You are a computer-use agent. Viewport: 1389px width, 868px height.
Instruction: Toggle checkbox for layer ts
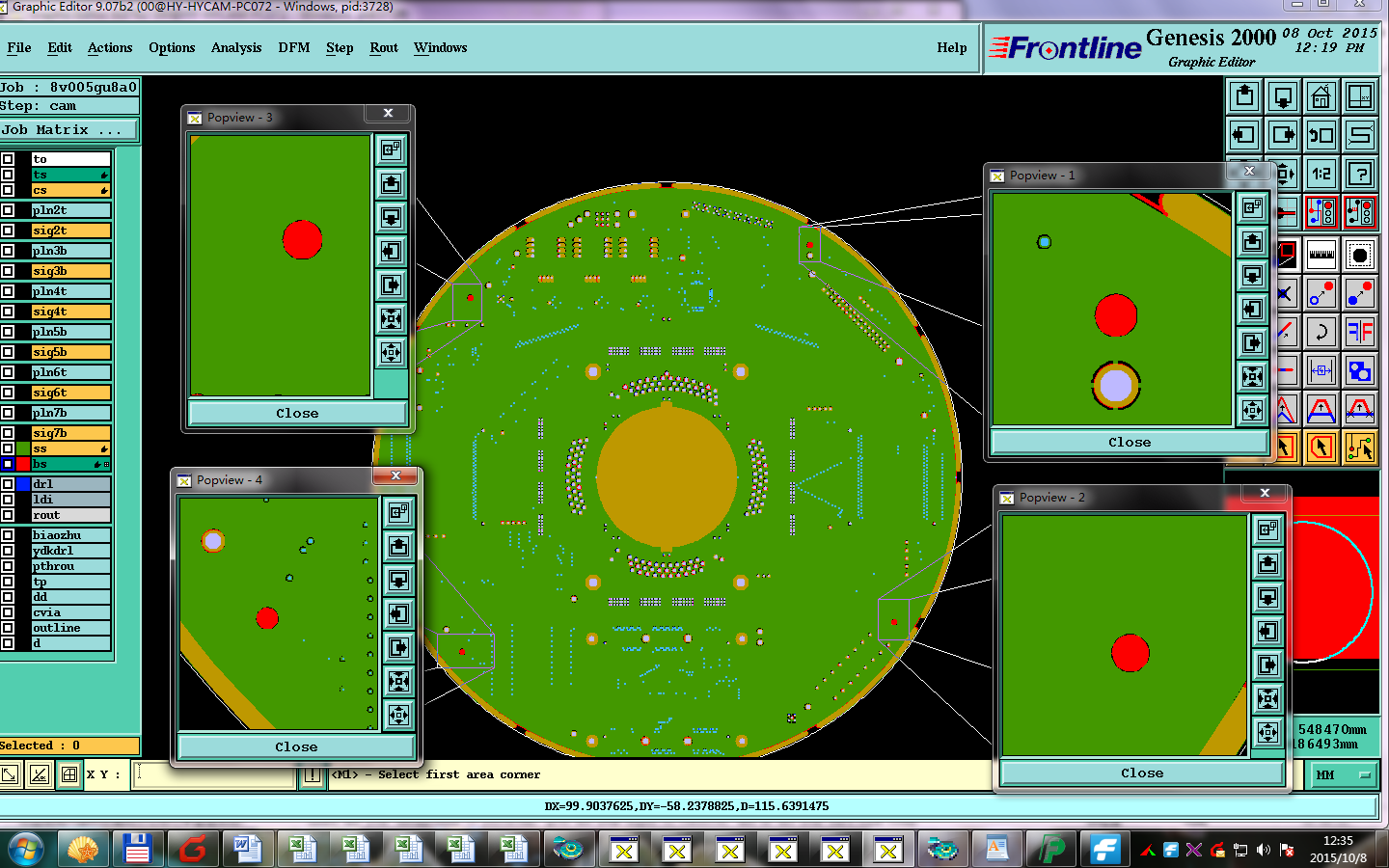8,175
